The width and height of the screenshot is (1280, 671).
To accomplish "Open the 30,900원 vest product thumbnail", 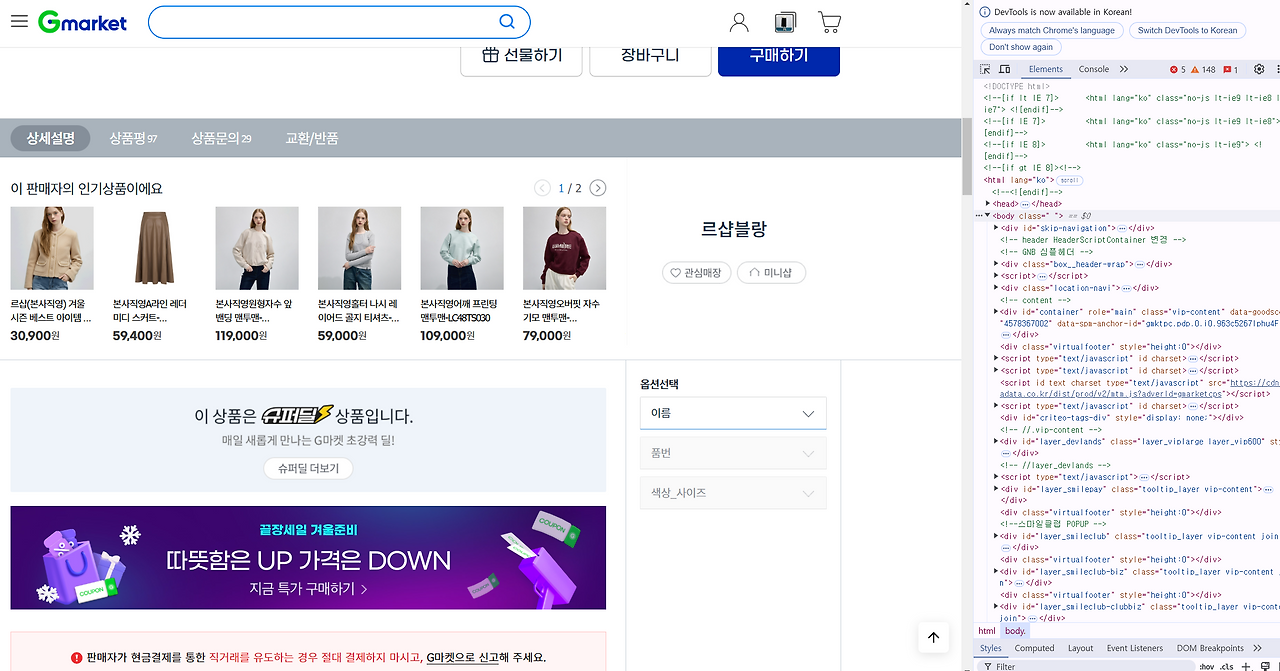I will (52, 248).
